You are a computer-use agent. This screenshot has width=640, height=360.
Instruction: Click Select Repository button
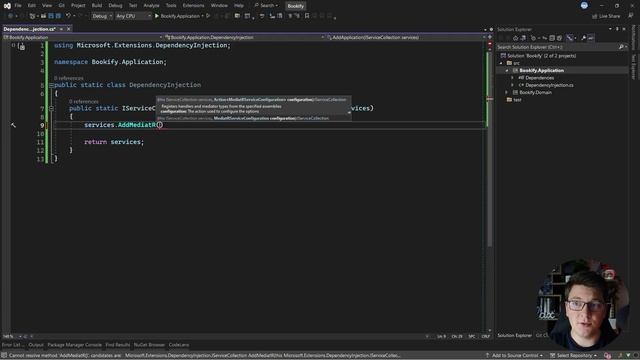574,356
